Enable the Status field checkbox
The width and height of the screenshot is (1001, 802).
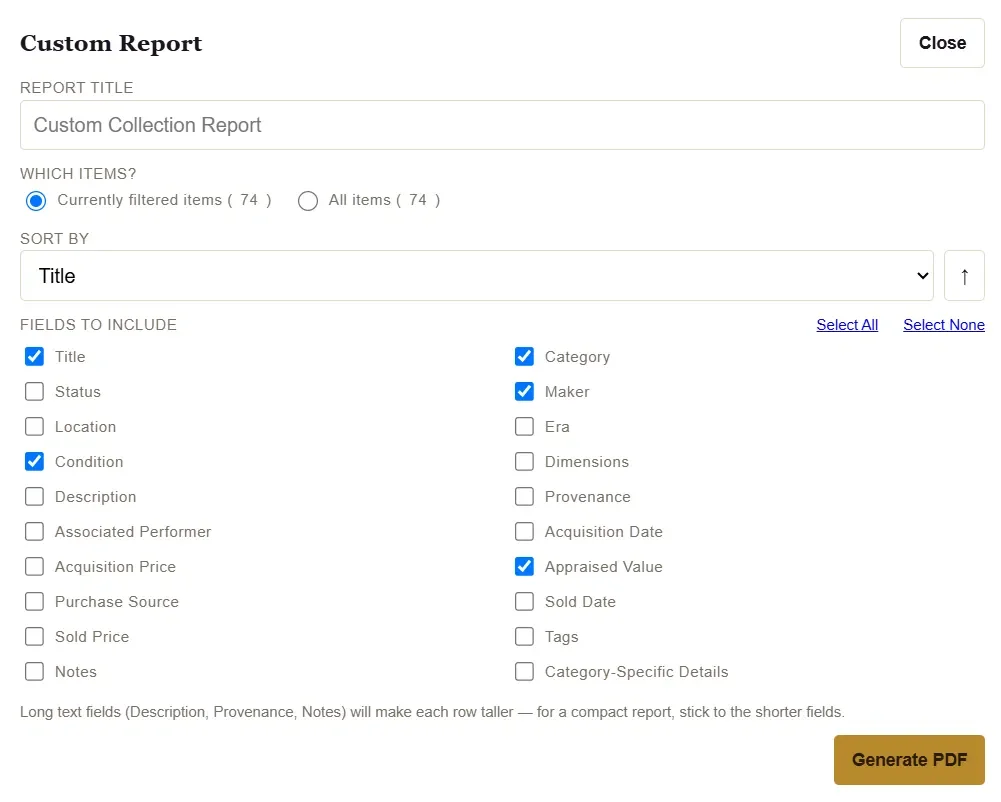(x=34, y=391)
